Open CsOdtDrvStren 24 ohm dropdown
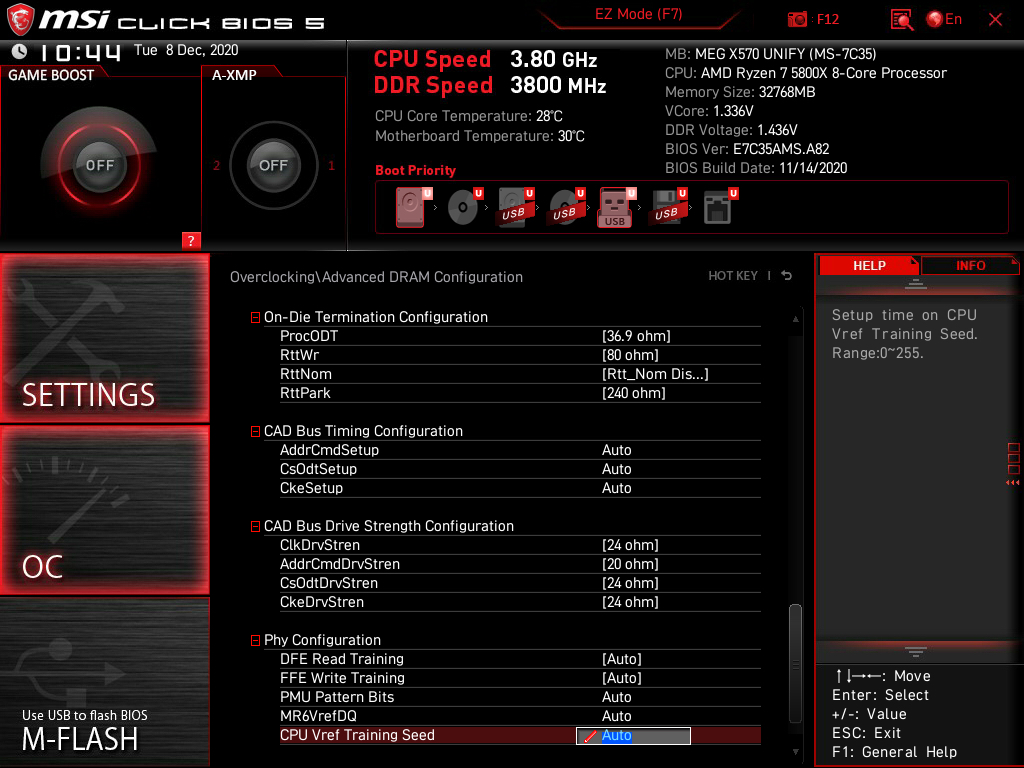Screen dimensions: 1024x768 coord(630,583)
